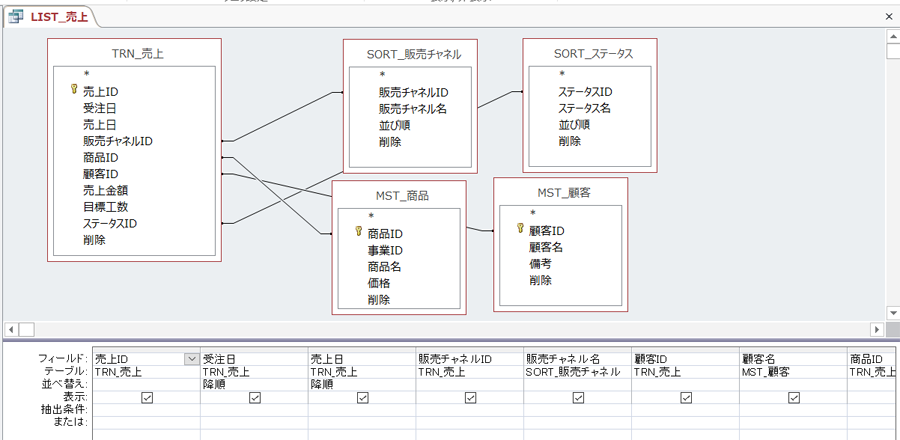Click the primary key icon beside 売上ID
Viewport: 900px width, 440px height.
[73, 91]
